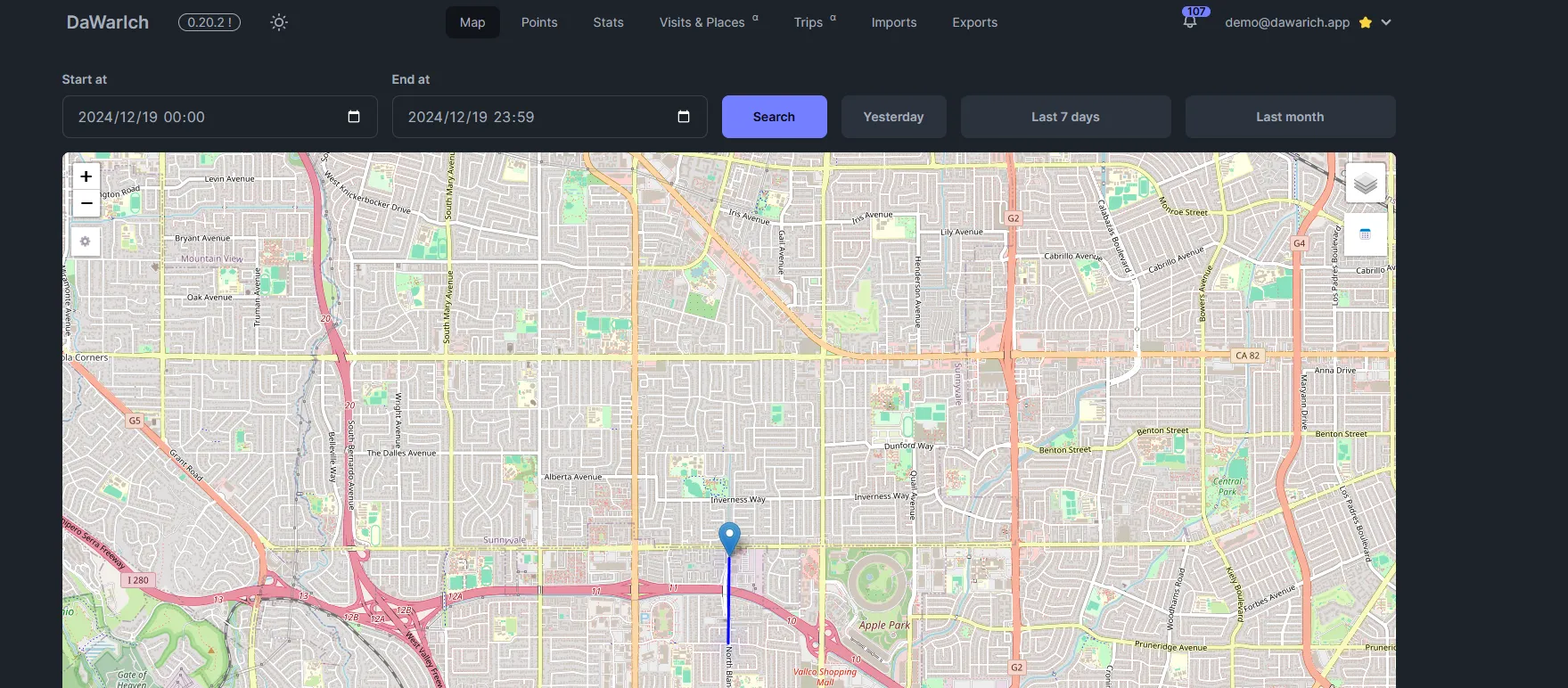Click the blue location marker pin
Image resolution: width=1568 pixels, height=688 pixels.
click(729, 537)
